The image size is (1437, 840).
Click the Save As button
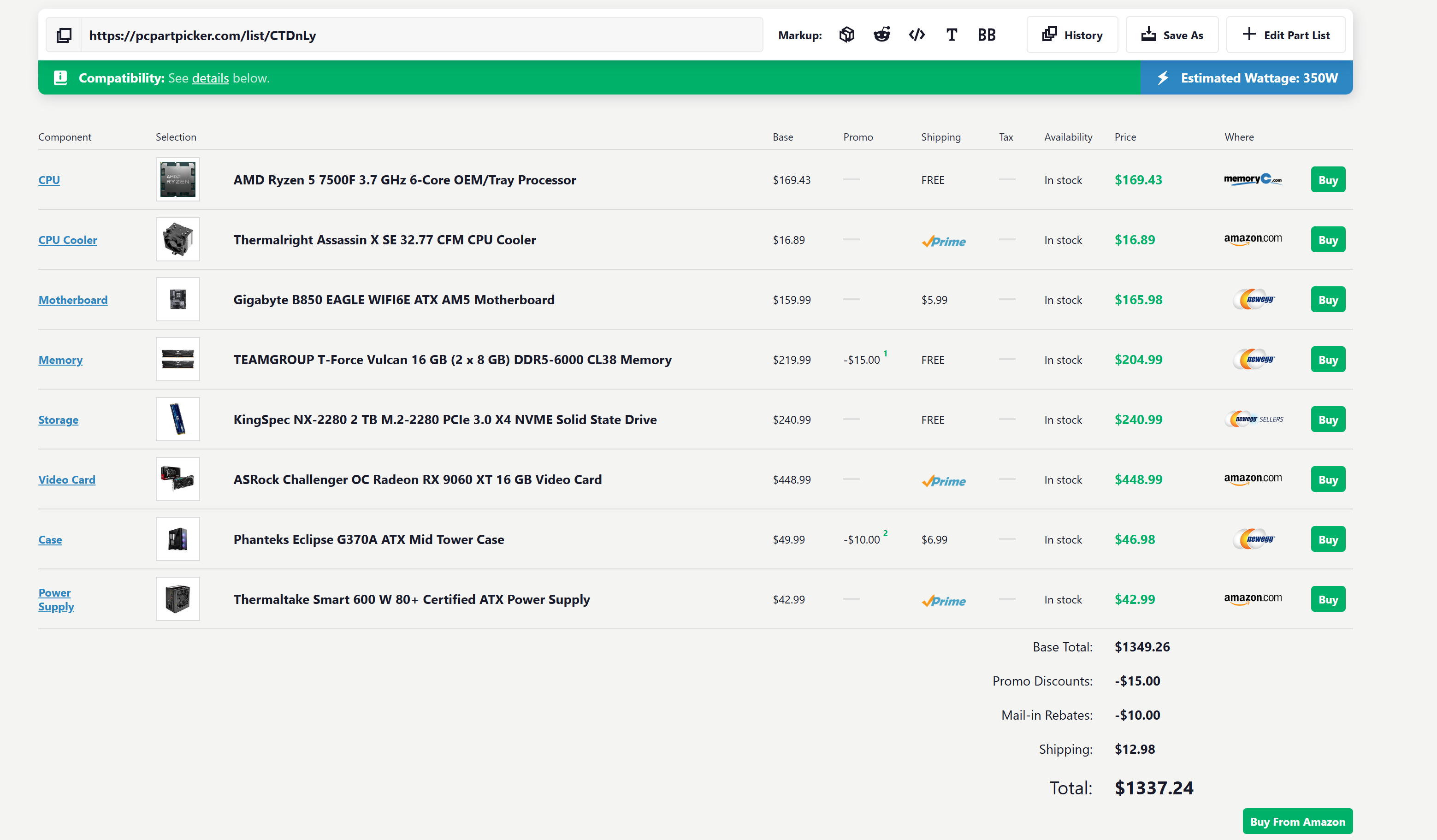pyautogui.click(x=1172, y=35)
